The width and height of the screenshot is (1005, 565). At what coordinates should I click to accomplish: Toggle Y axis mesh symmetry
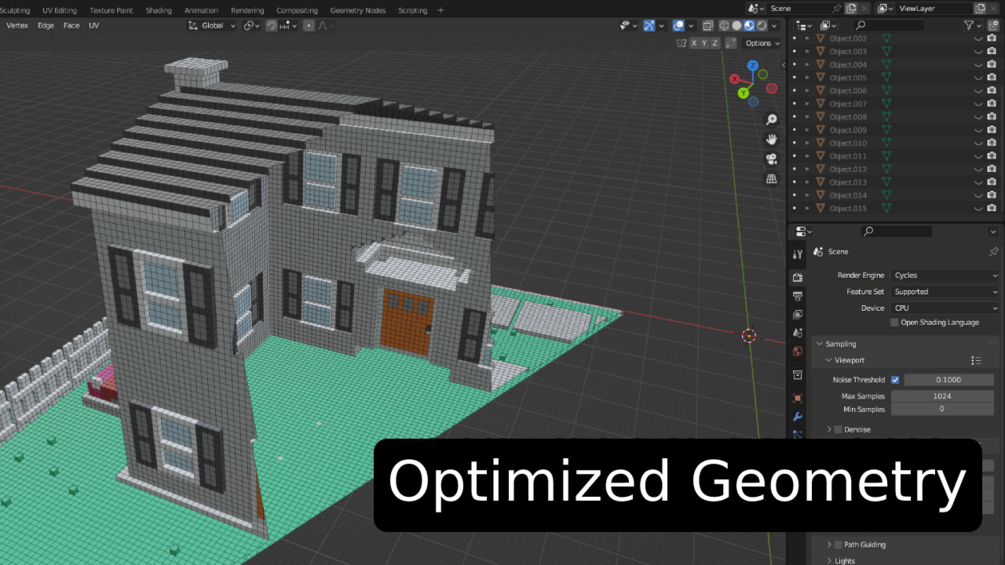[x=704, y=43]
